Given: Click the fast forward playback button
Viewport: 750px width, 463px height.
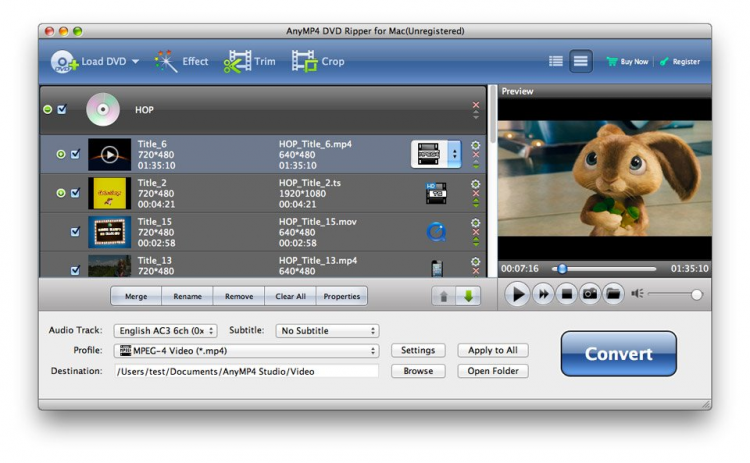Looking at the screenshot, I should [x=543, y=294].
